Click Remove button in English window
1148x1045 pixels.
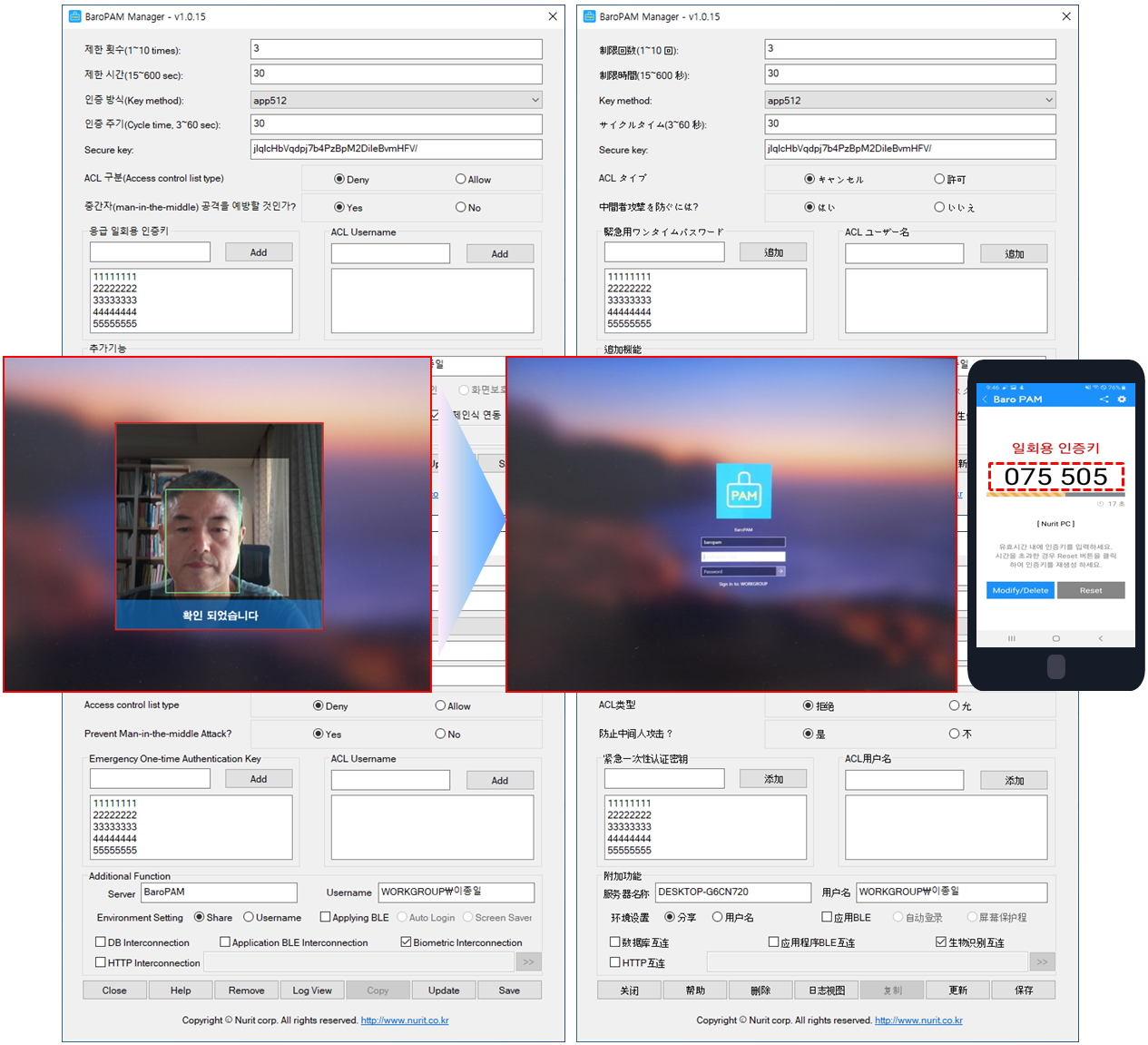247,991
